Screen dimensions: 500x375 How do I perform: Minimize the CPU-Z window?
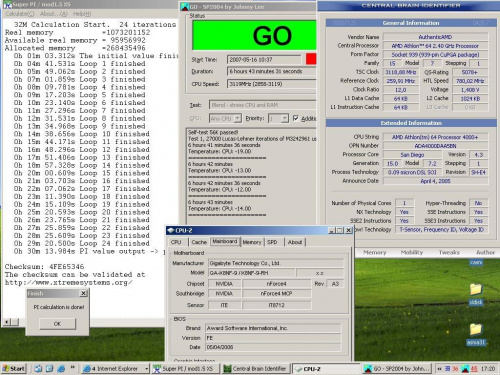331,230
